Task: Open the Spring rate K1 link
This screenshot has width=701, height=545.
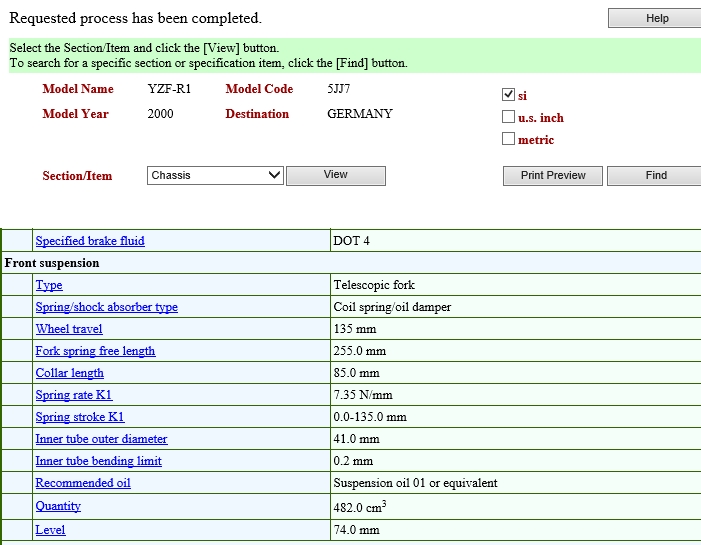Action: click(74, 395)
